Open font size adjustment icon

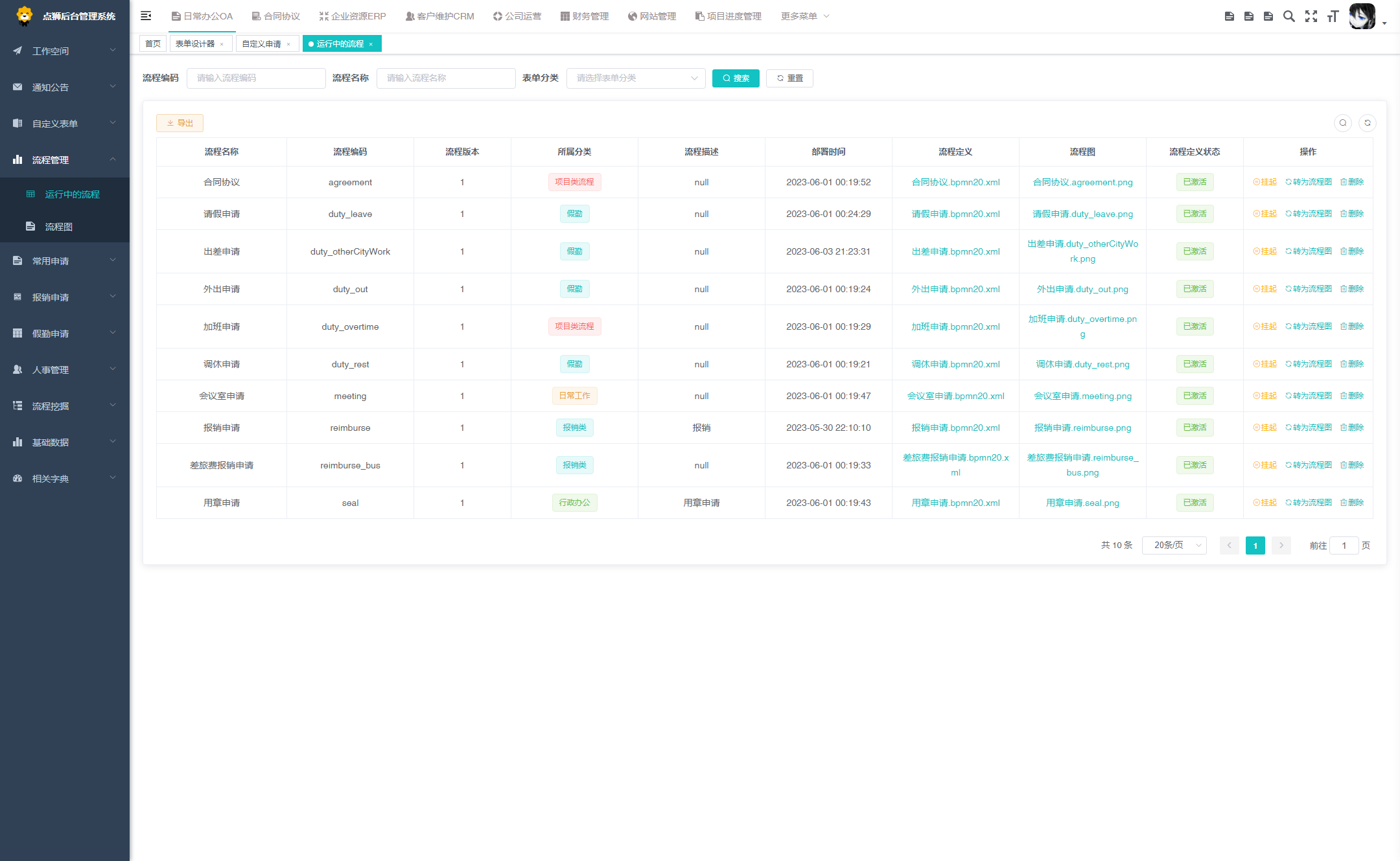[x=1333, y=16]
